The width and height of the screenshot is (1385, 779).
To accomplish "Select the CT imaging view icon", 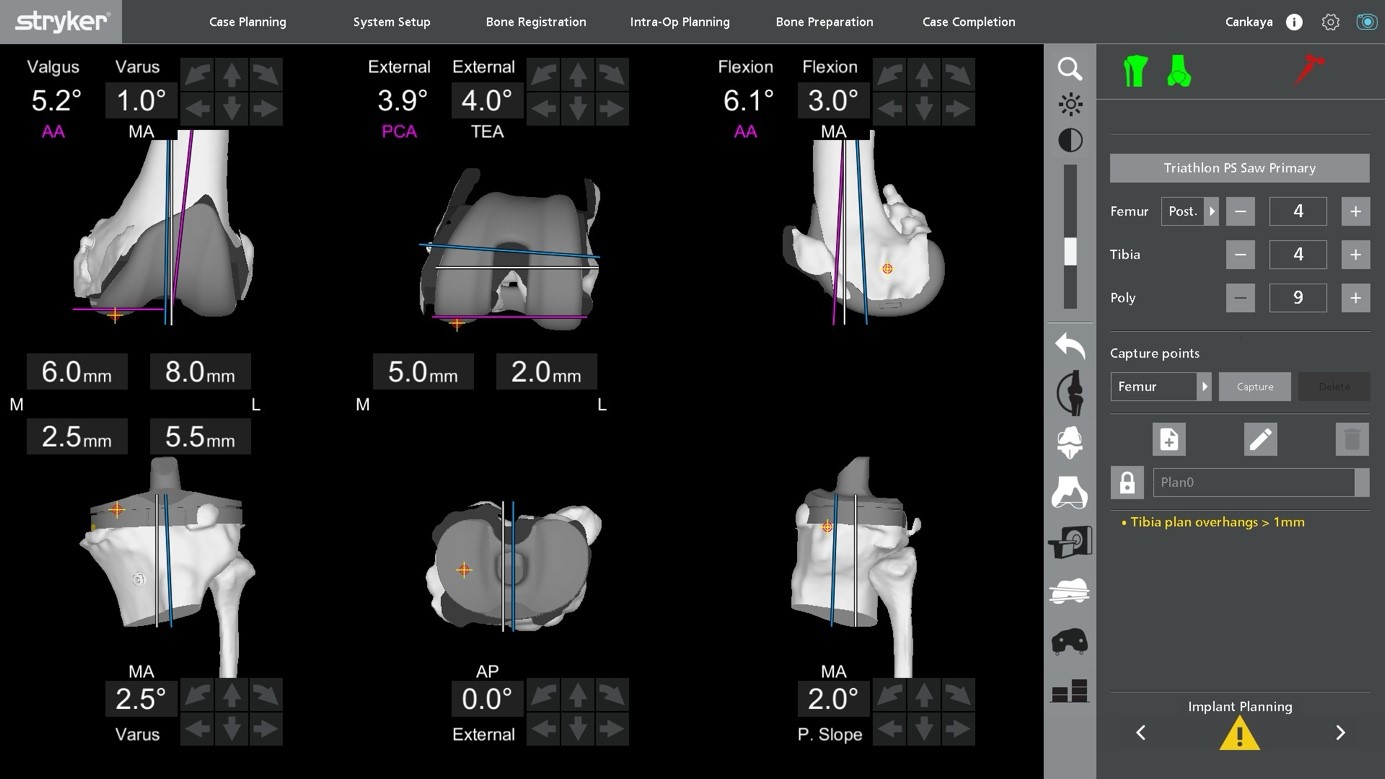I will pyautogui.click(x=1069, y=540).
